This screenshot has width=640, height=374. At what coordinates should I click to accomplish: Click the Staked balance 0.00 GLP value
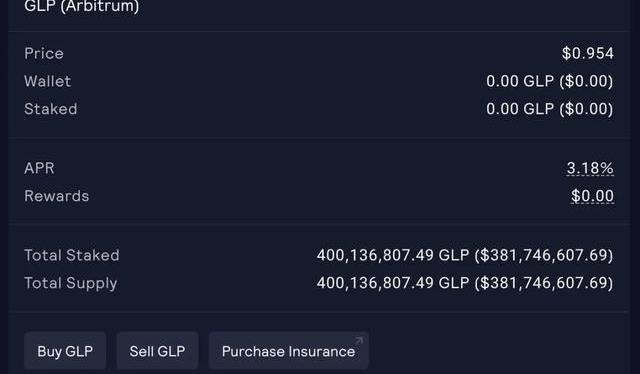(549, 109)
